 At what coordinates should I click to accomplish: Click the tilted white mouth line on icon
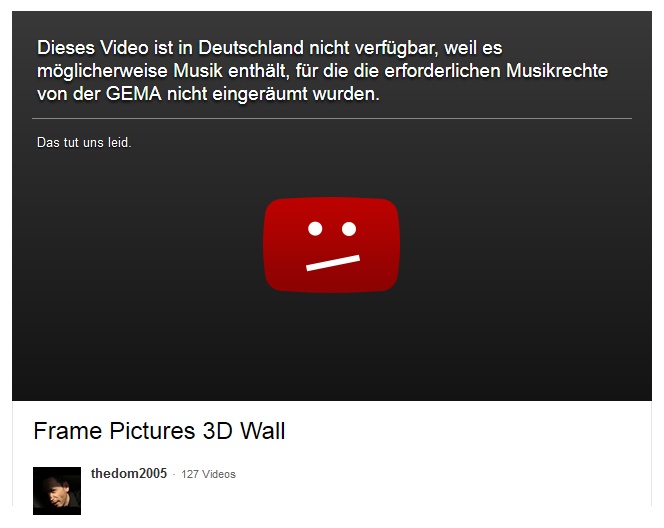click(x=333, y=263)
